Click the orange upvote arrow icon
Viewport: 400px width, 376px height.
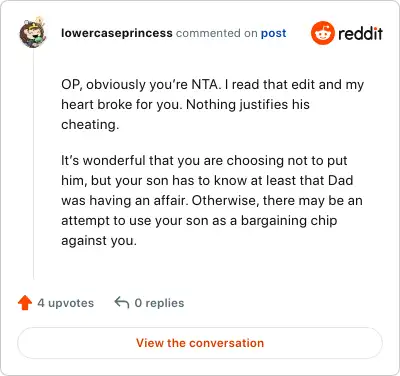25,303
